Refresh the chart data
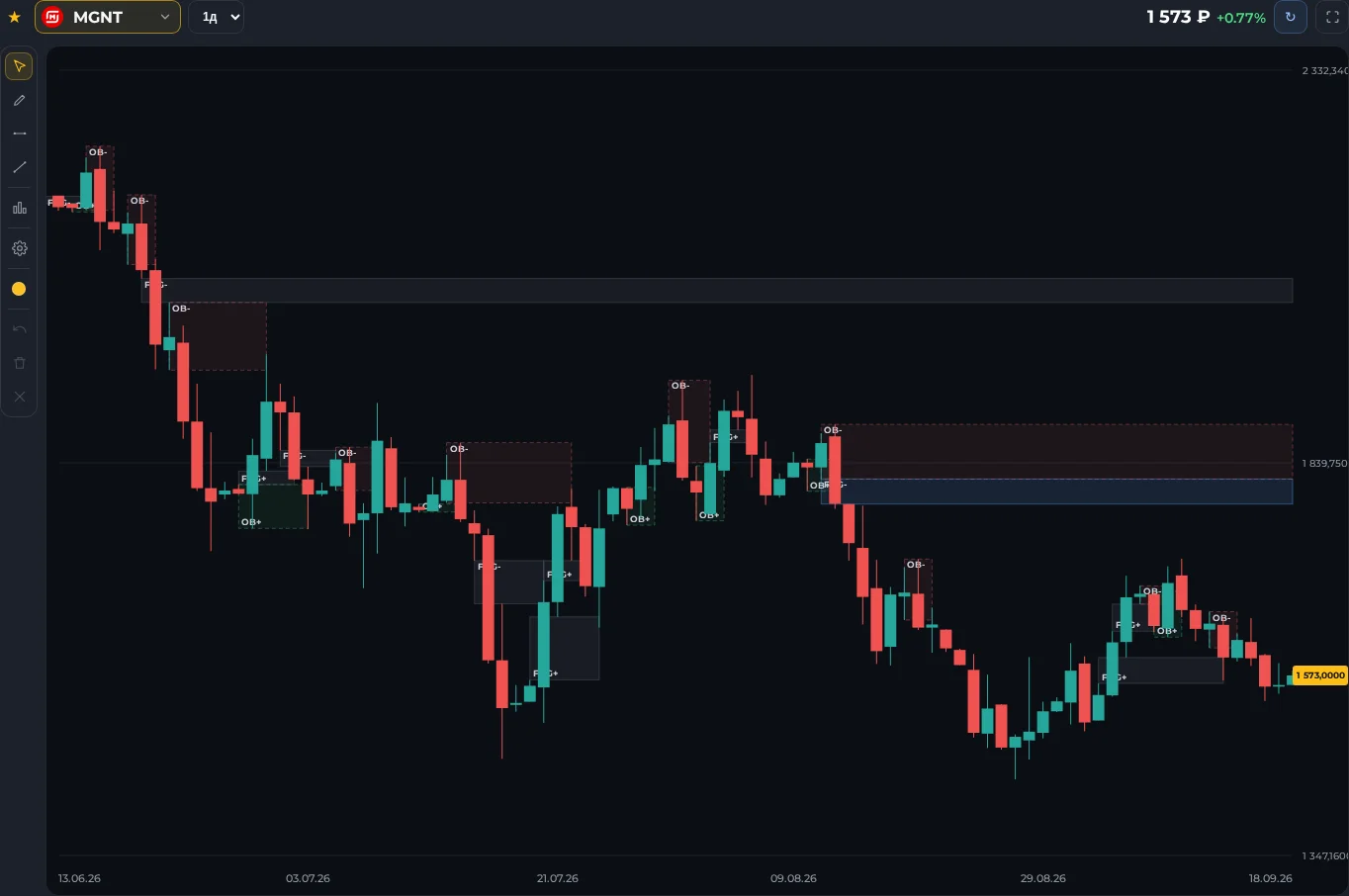Image resolution: width=1349 pixels, height=896 pixels. (1290, 17)
